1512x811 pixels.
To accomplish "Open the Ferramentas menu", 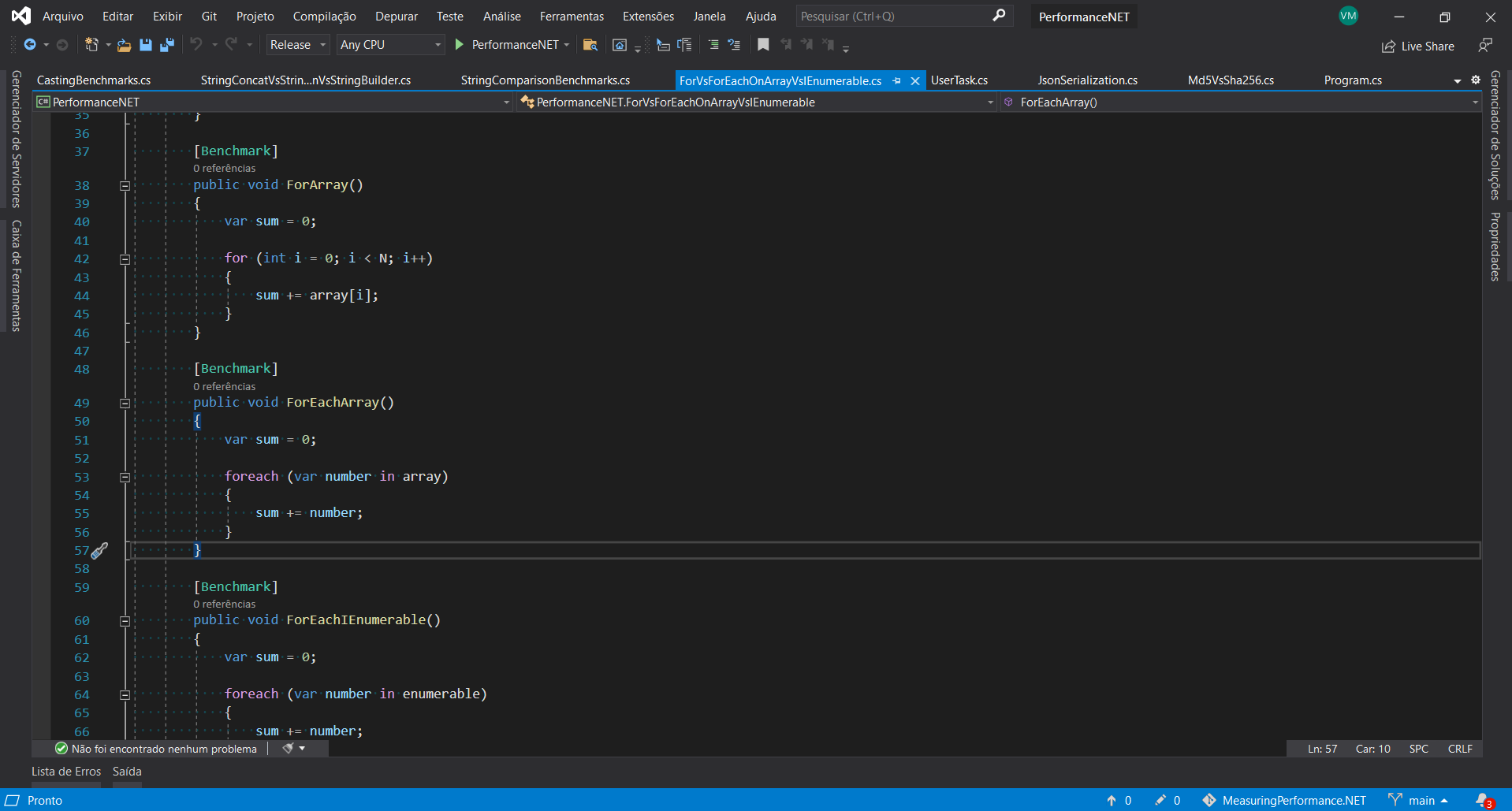I will [572, 16].
